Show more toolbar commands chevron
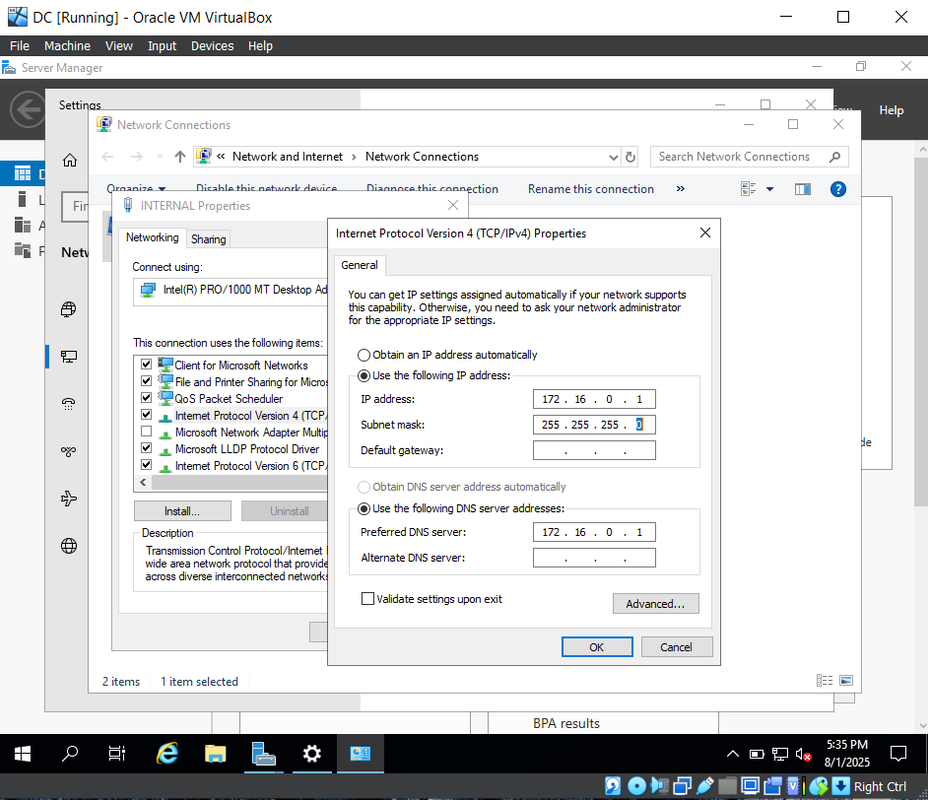 pyautogui.click(x=681, y=189)
